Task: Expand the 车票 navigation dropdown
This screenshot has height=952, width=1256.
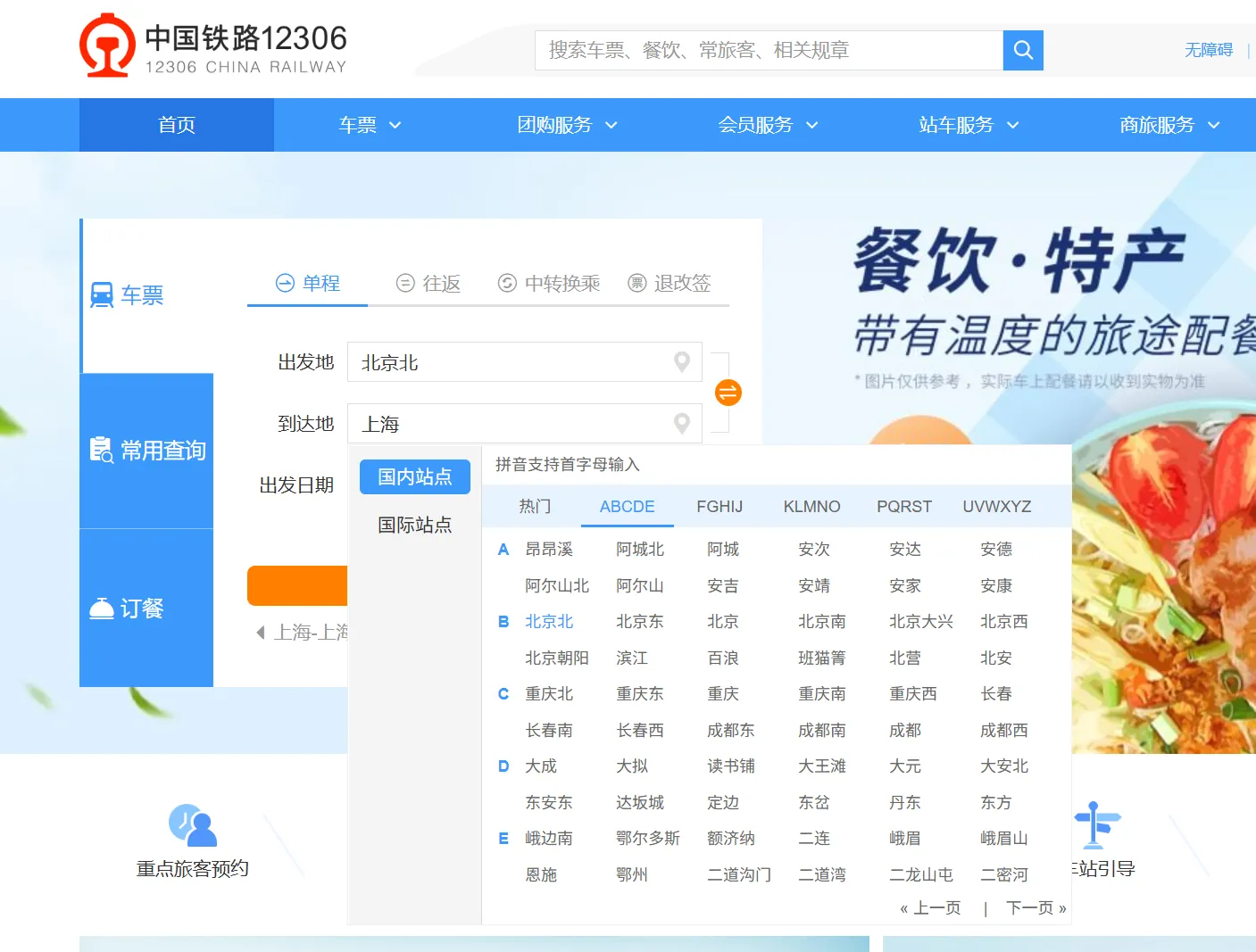Action: click(370, 125)
